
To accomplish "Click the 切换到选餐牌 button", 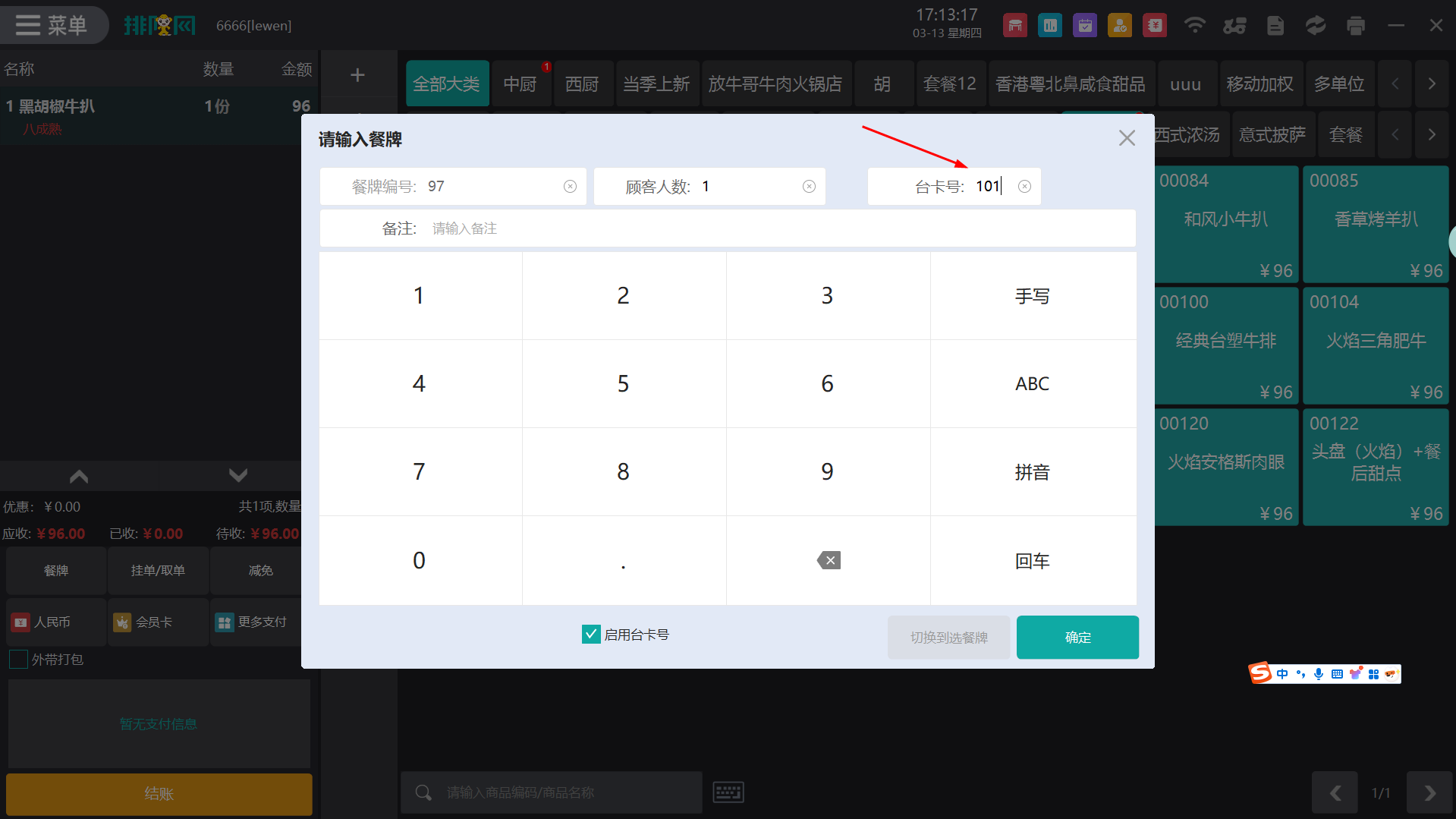I will tap(948, 638).
